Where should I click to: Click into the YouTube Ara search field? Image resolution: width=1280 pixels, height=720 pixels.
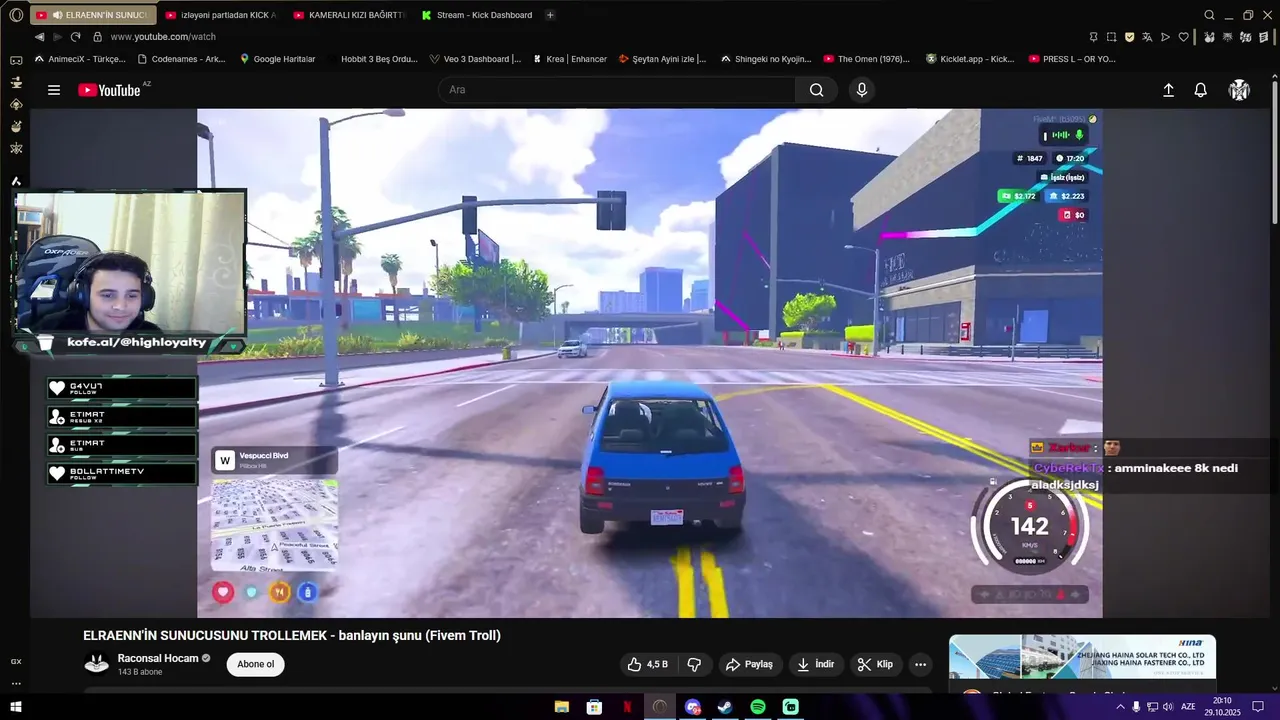tap(617, 90)
